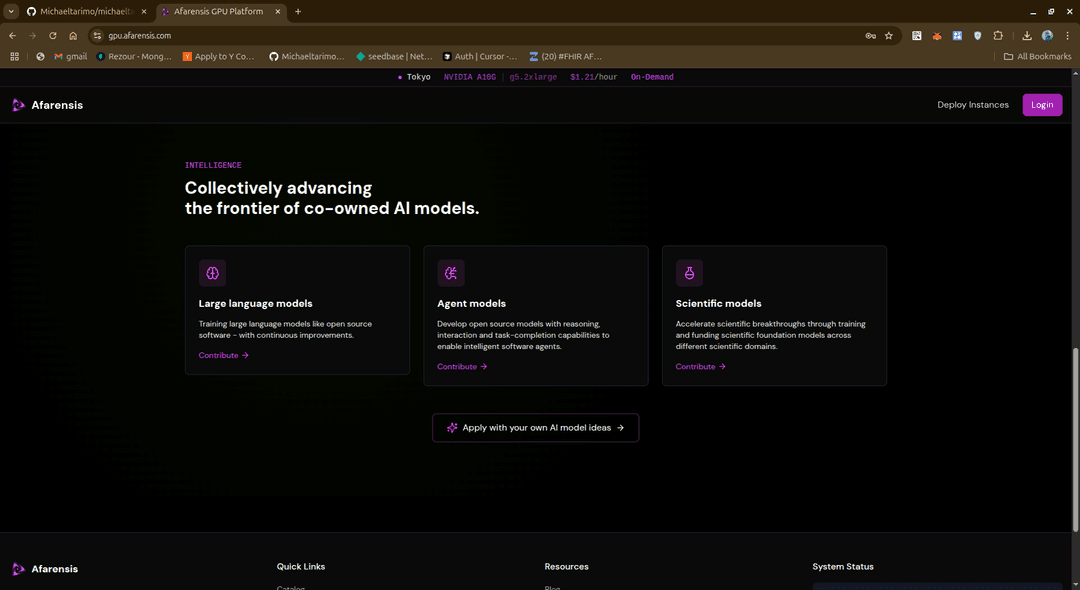This screenshot has width=1080, height=590.
Task: Click the brain icon for Large language models
Action: (x=212, y=273)
